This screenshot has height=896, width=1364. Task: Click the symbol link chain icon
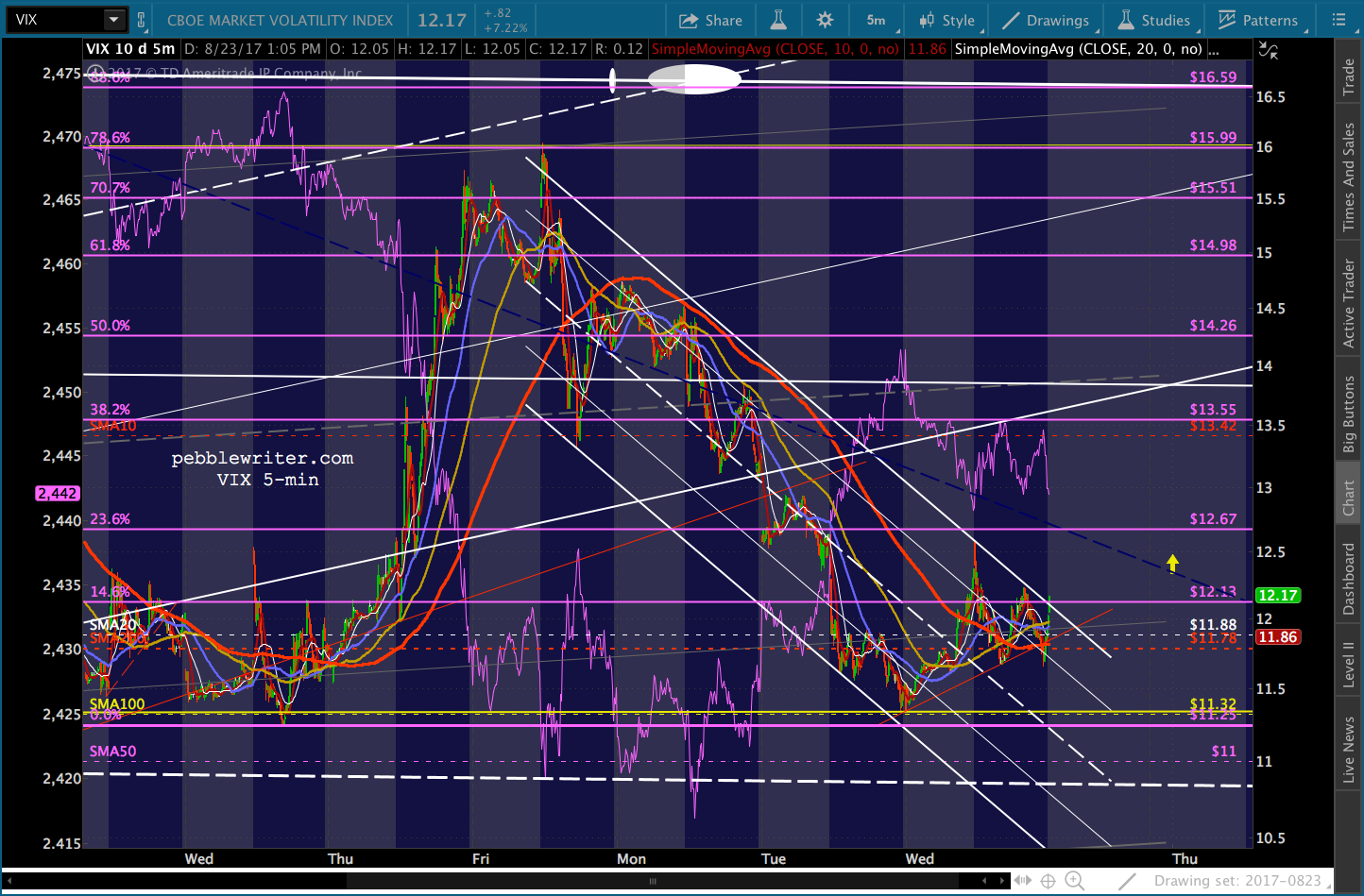142,20
